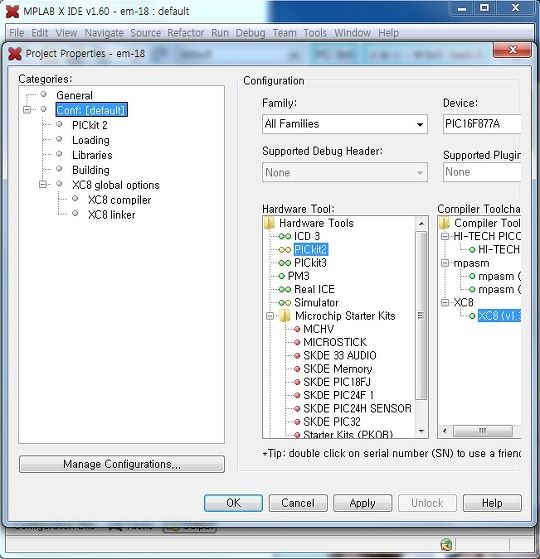540x559 pixels.
Task: Click the SKDE PIC32 red icon
Action: point(297,422)
